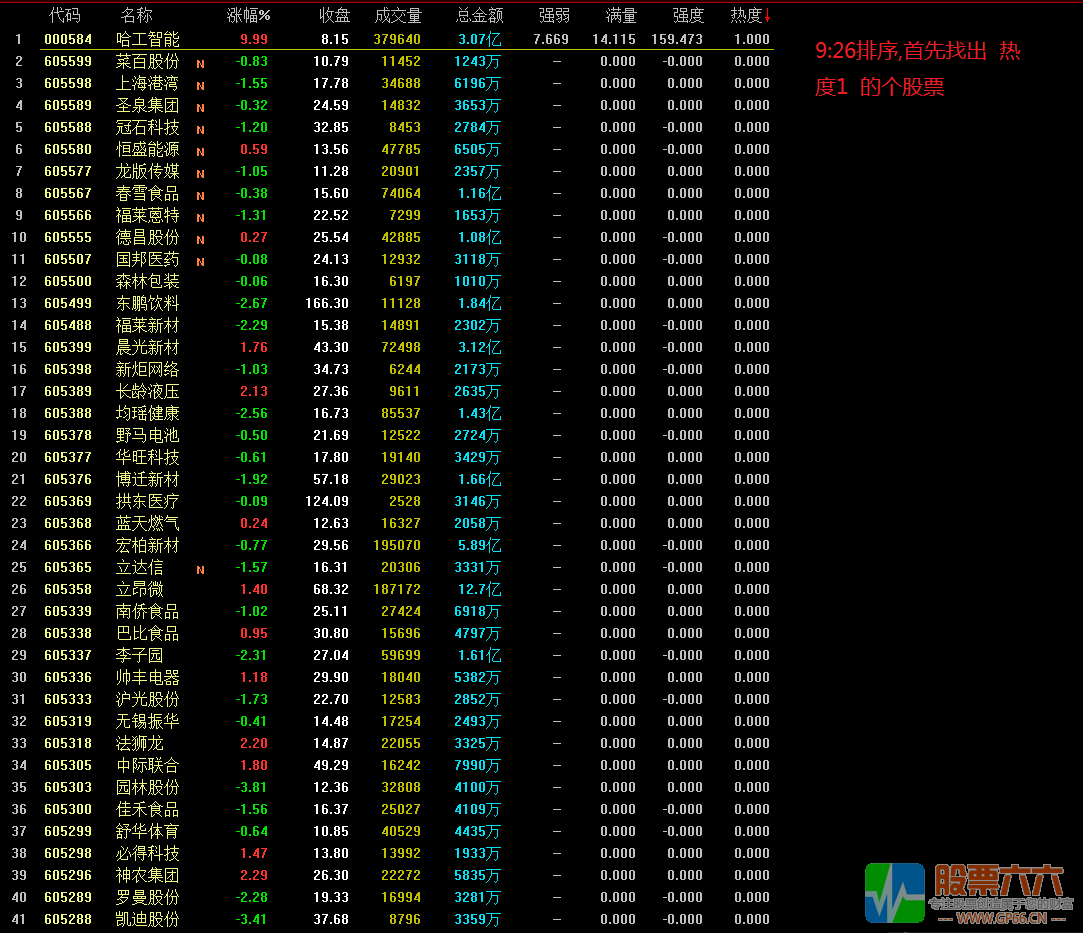Click change value 9.99
Screen dimensions: 1083x933
254,39
